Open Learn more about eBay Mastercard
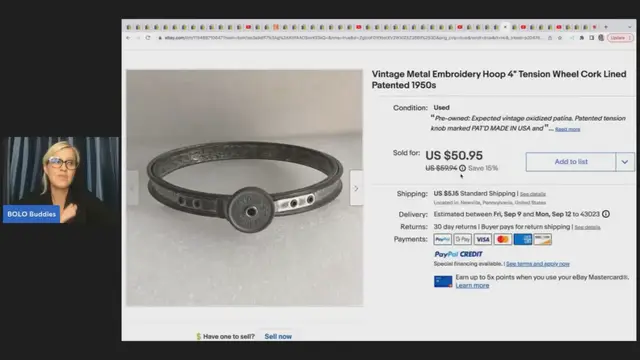 (472, 285)
